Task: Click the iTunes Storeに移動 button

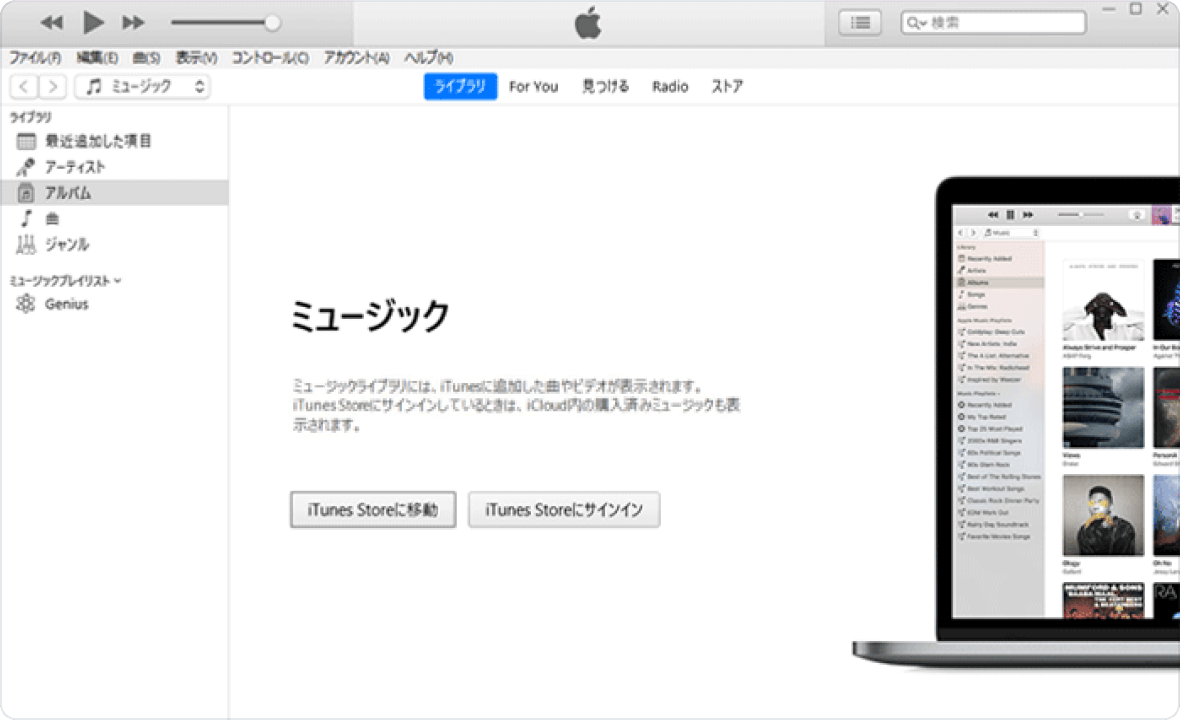Action: click(x=373, y=510)
